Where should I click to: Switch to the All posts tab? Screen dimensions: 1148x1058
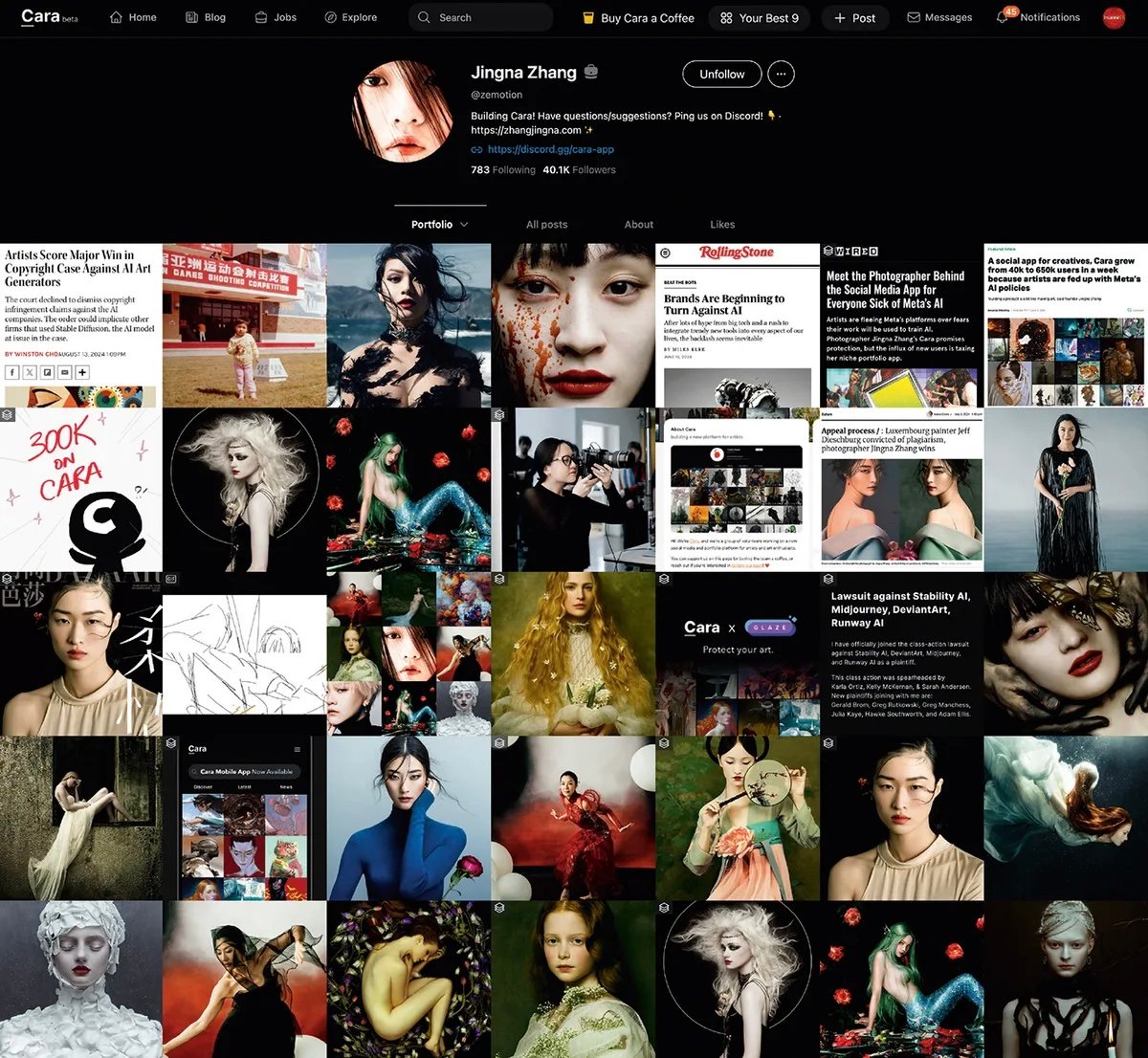click(x=546, y=225)
